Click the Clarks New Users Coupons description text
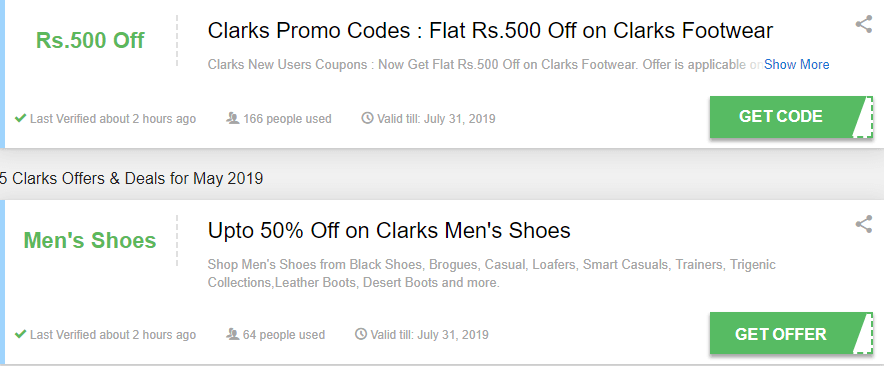The image size is (884, 366). coord(485,64)
